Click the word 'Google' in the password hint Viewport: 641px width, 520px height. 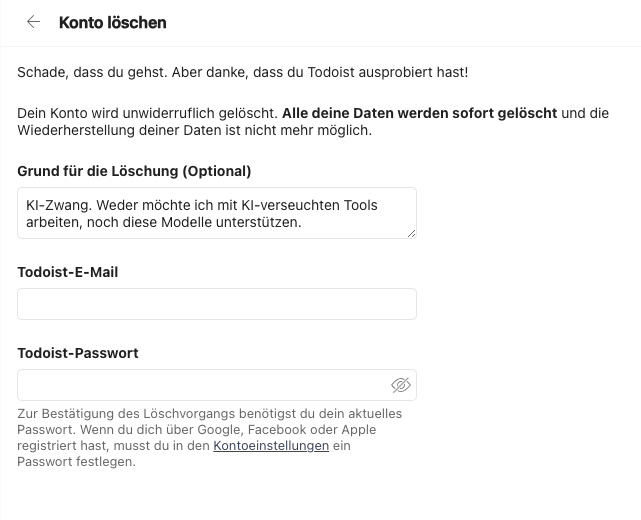[x=221, y=430]
